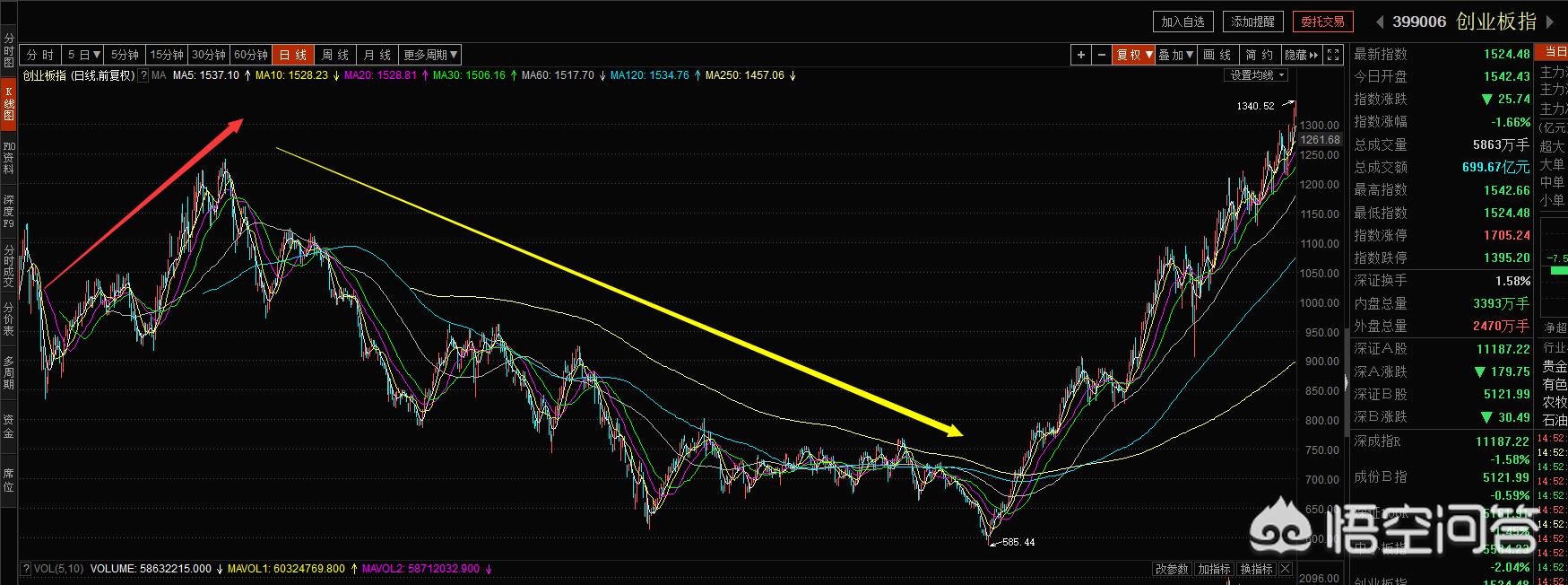
Task: Select the 日线 daily tab
Action: click(293, 55)
